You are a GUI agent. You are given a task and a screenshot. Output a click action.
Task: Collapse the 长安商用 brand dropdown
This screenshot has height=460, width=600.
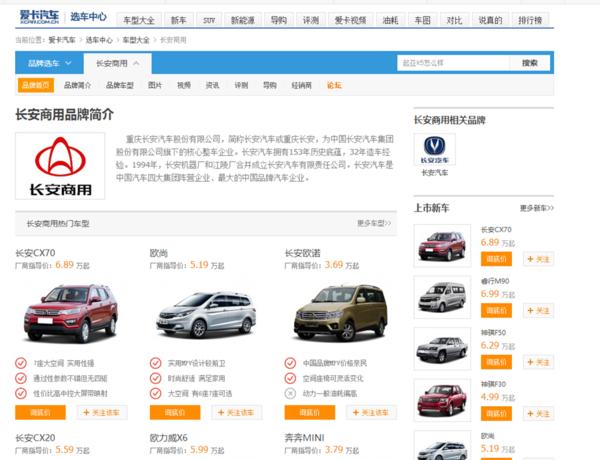(x=117, y=63)
